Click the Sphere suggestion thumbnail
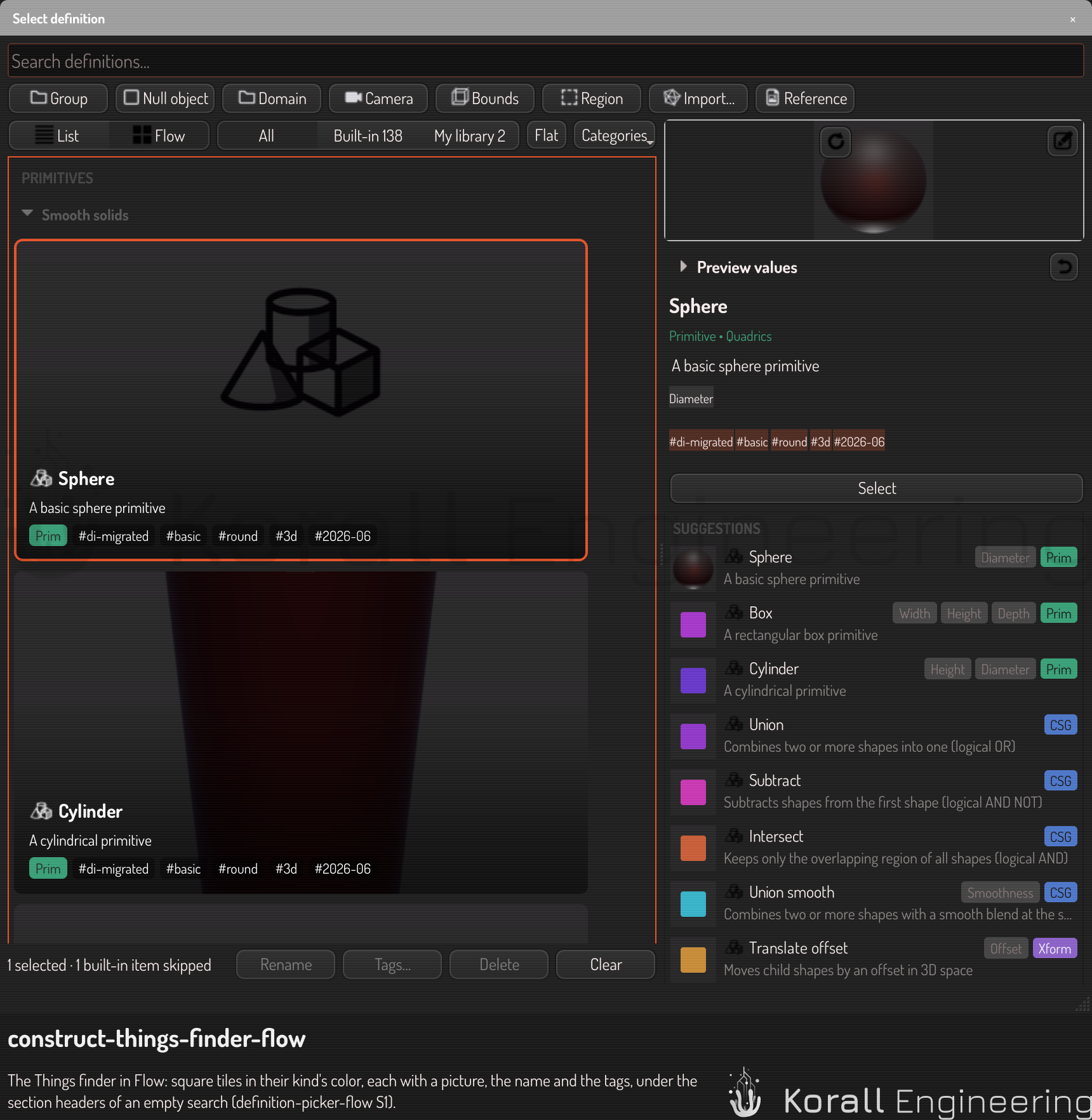The width and height of the screenshot is (1092, 1120). pos(693,568)
